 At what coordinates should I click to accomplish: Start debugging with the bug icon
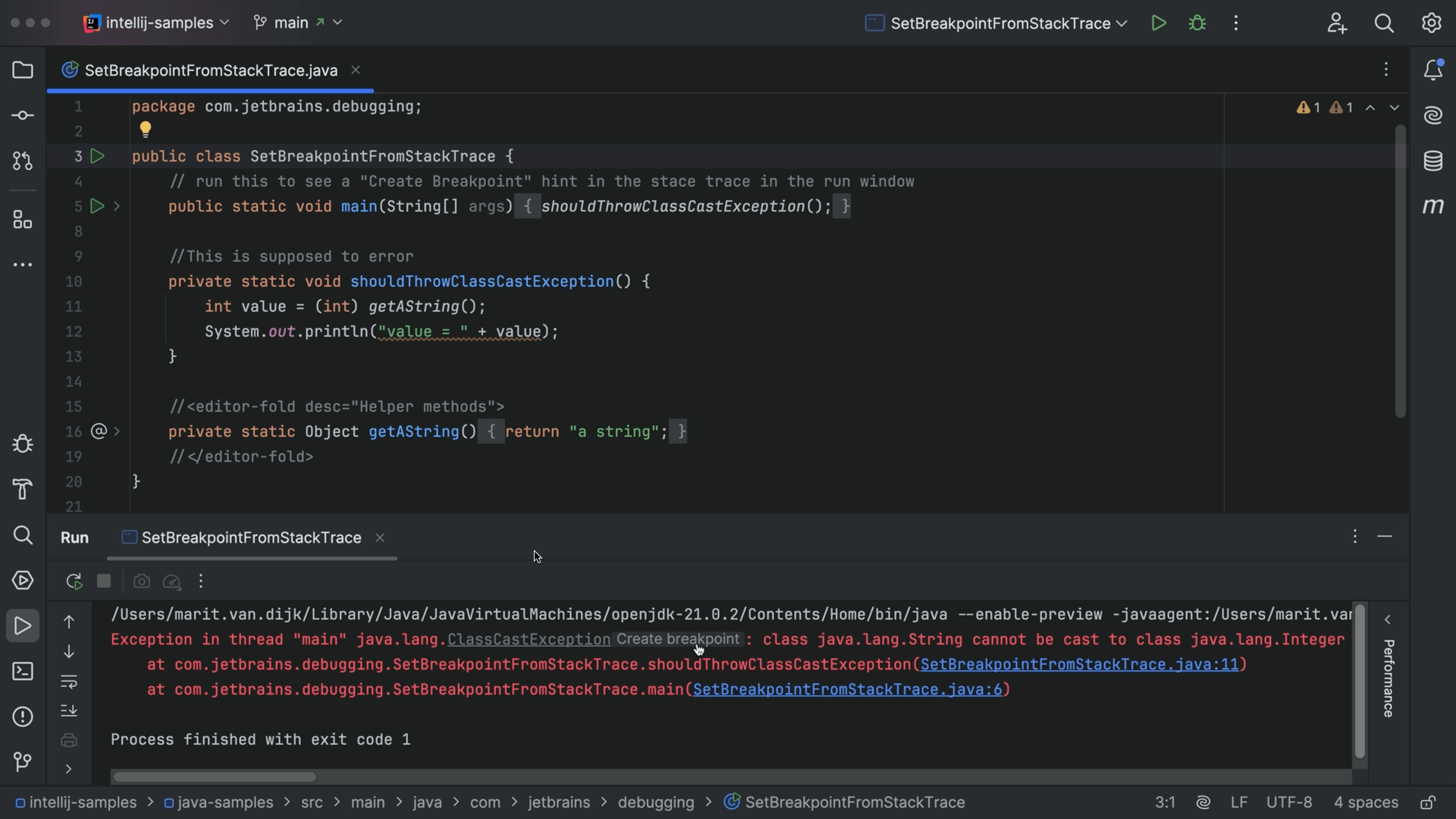[1197, 23]
